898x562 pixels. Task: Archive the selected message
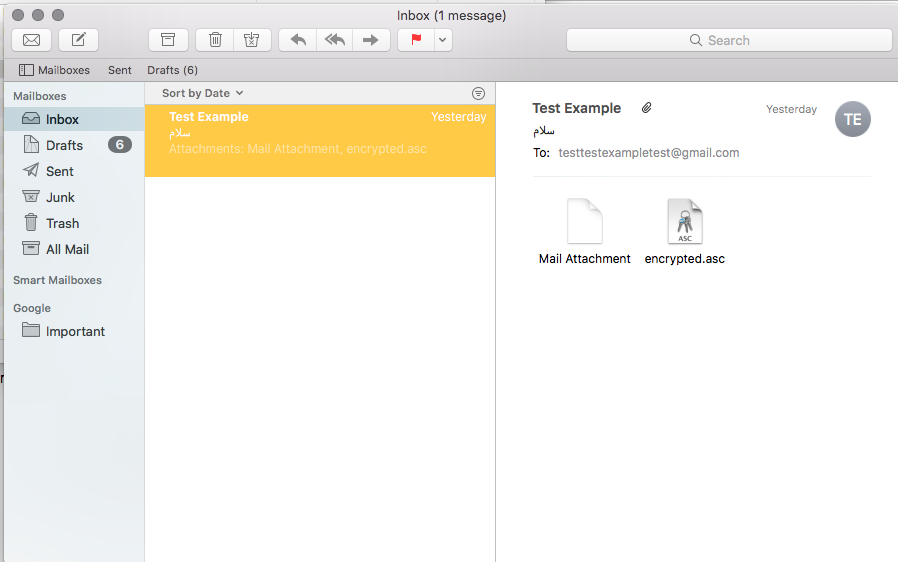[x=168, y=40]
